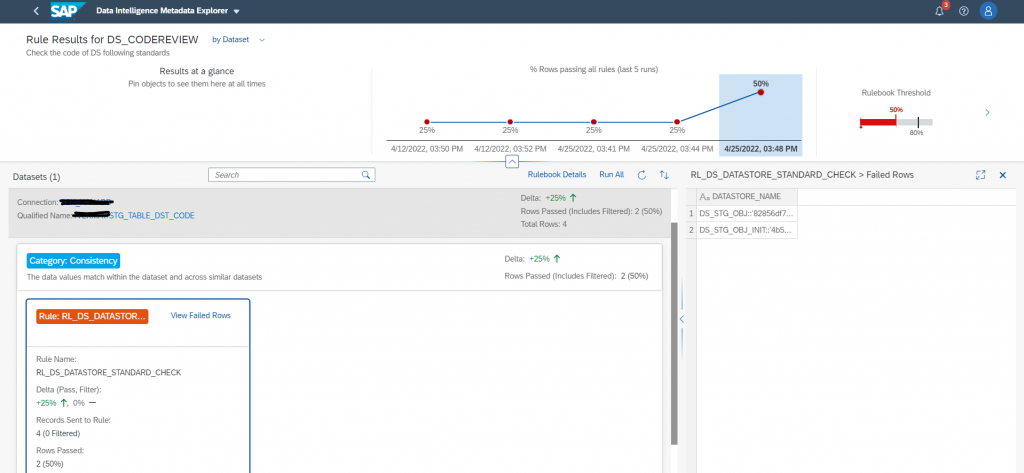Select the 50% run point at 03:48 PM
Viewport: 1024px width, 473px height.
click(761, 92)
